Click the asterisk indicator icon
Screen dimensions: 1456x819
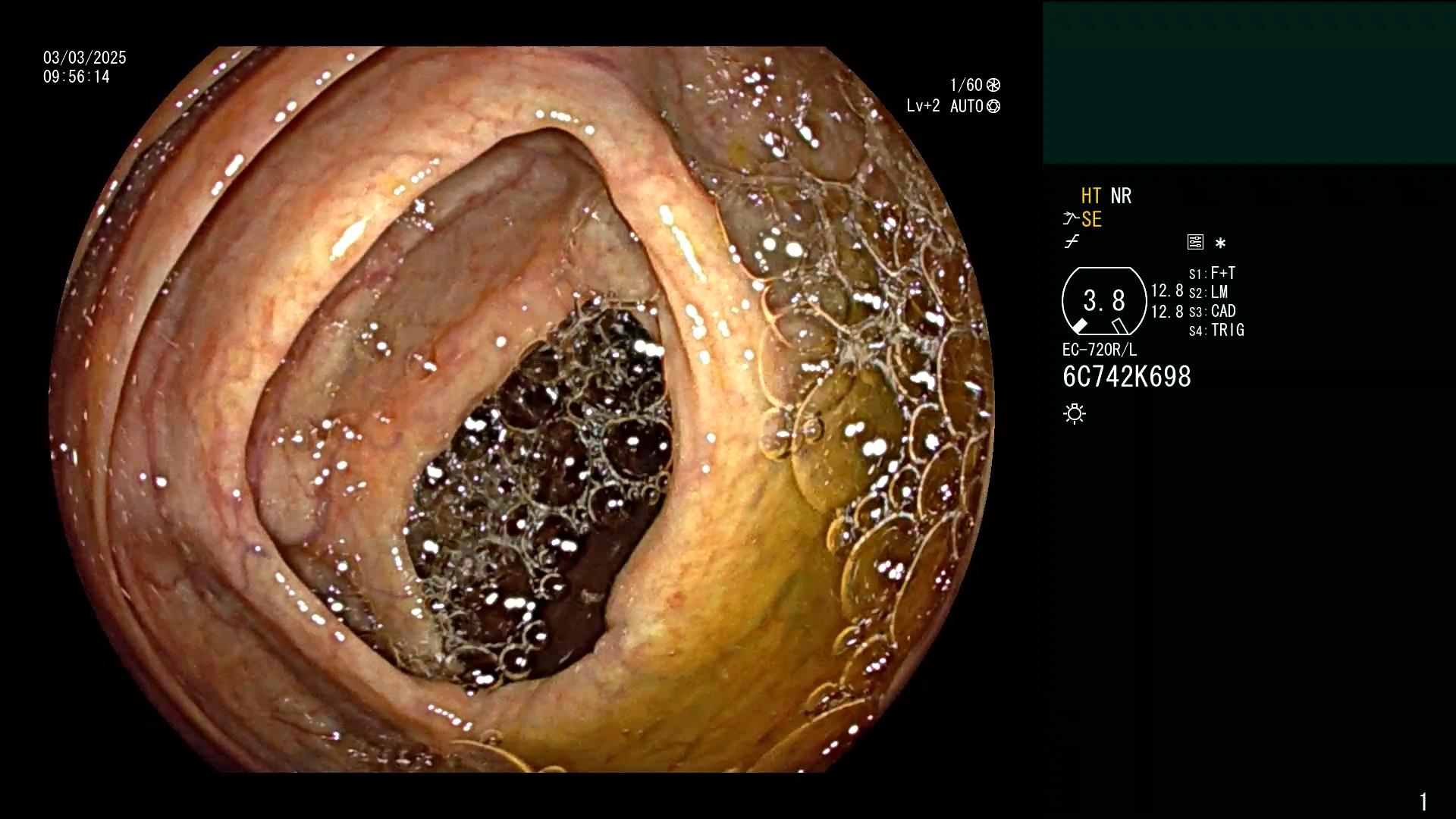tap(1220, 243)
